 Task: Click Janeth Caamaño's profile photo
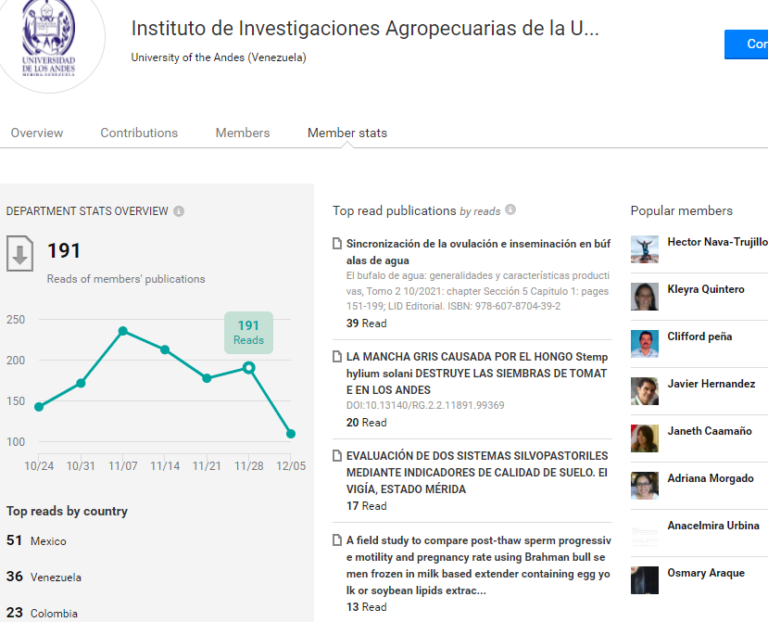click(645, 438)
